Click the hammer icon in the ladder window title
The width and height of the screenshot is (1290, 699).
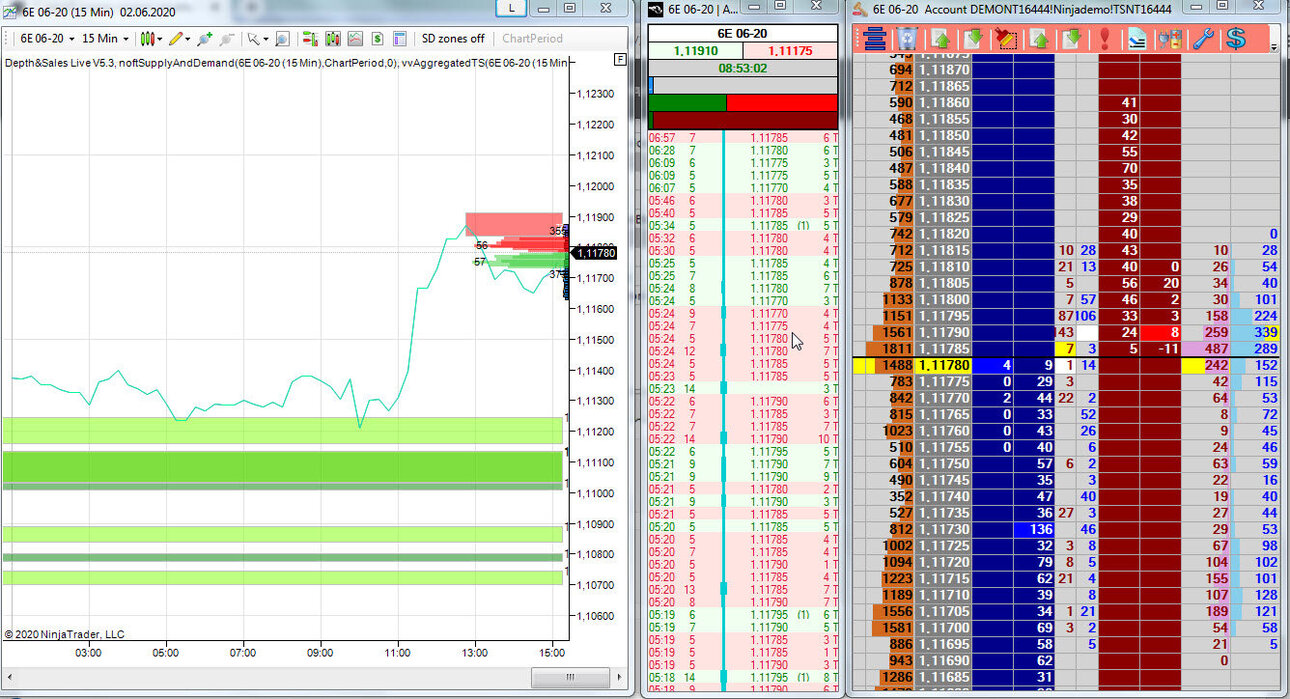click(x=859, y=9)
